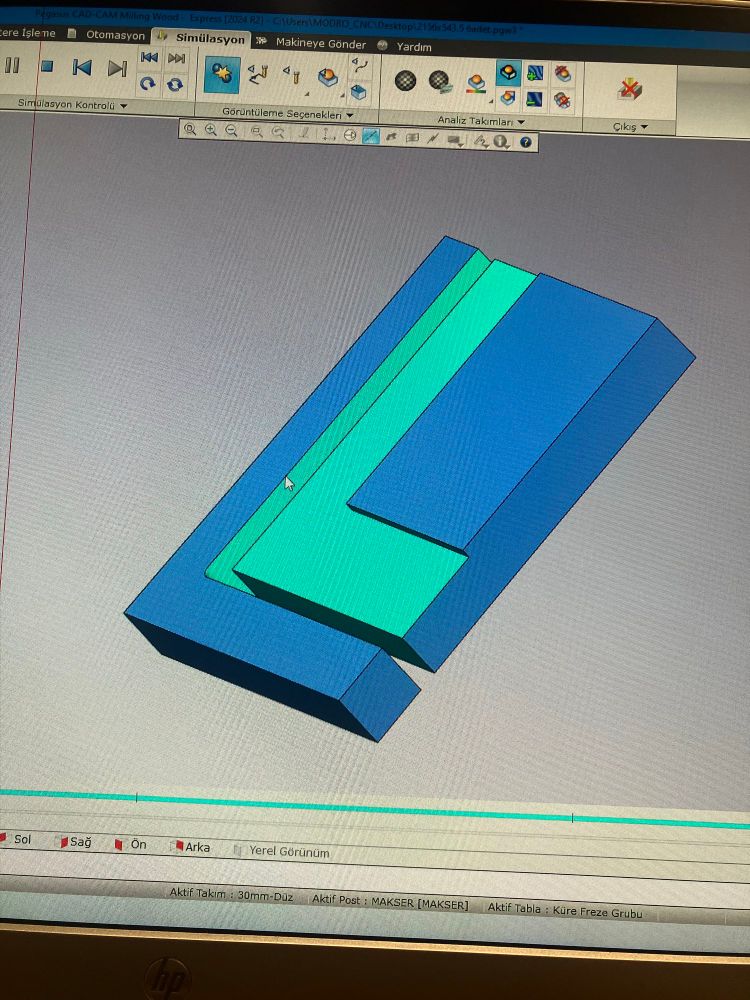Click the red crossed mesh icon bottom

coord(562,100)
